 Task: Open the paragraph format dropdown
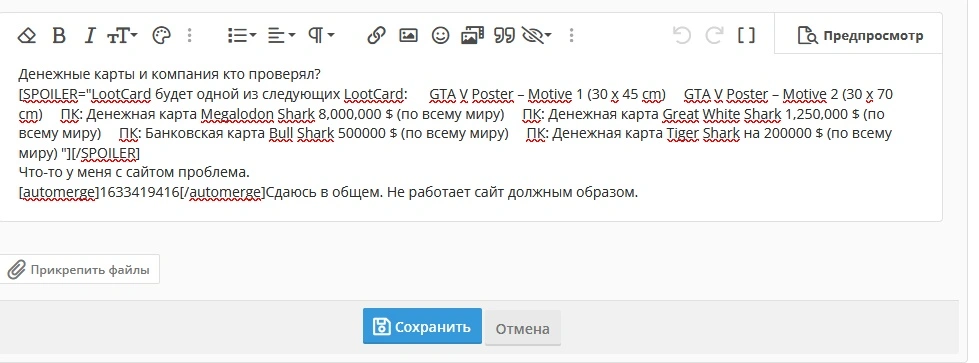pyautogui.click(x=320, y=36)
